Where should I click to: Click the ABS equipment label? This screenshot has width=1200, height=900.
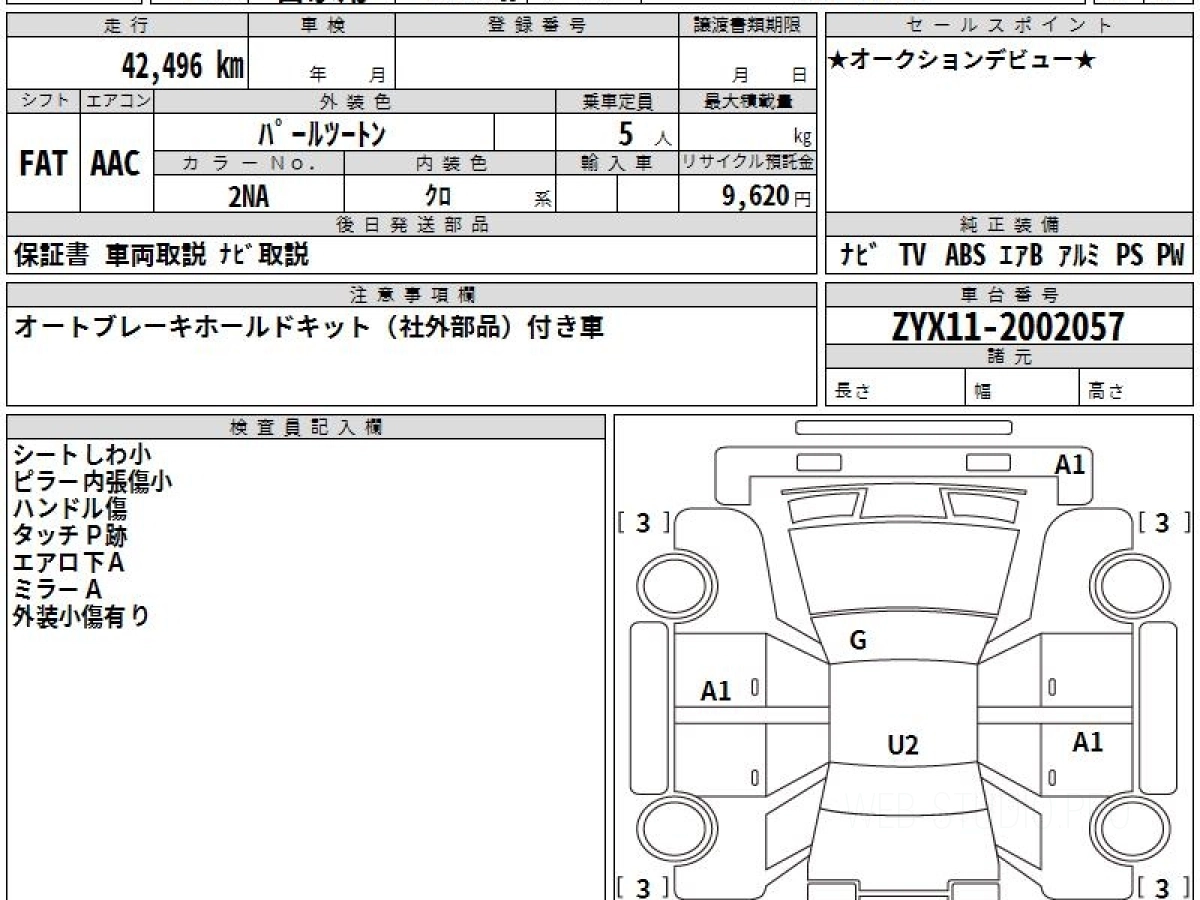[x=965, y=255]
